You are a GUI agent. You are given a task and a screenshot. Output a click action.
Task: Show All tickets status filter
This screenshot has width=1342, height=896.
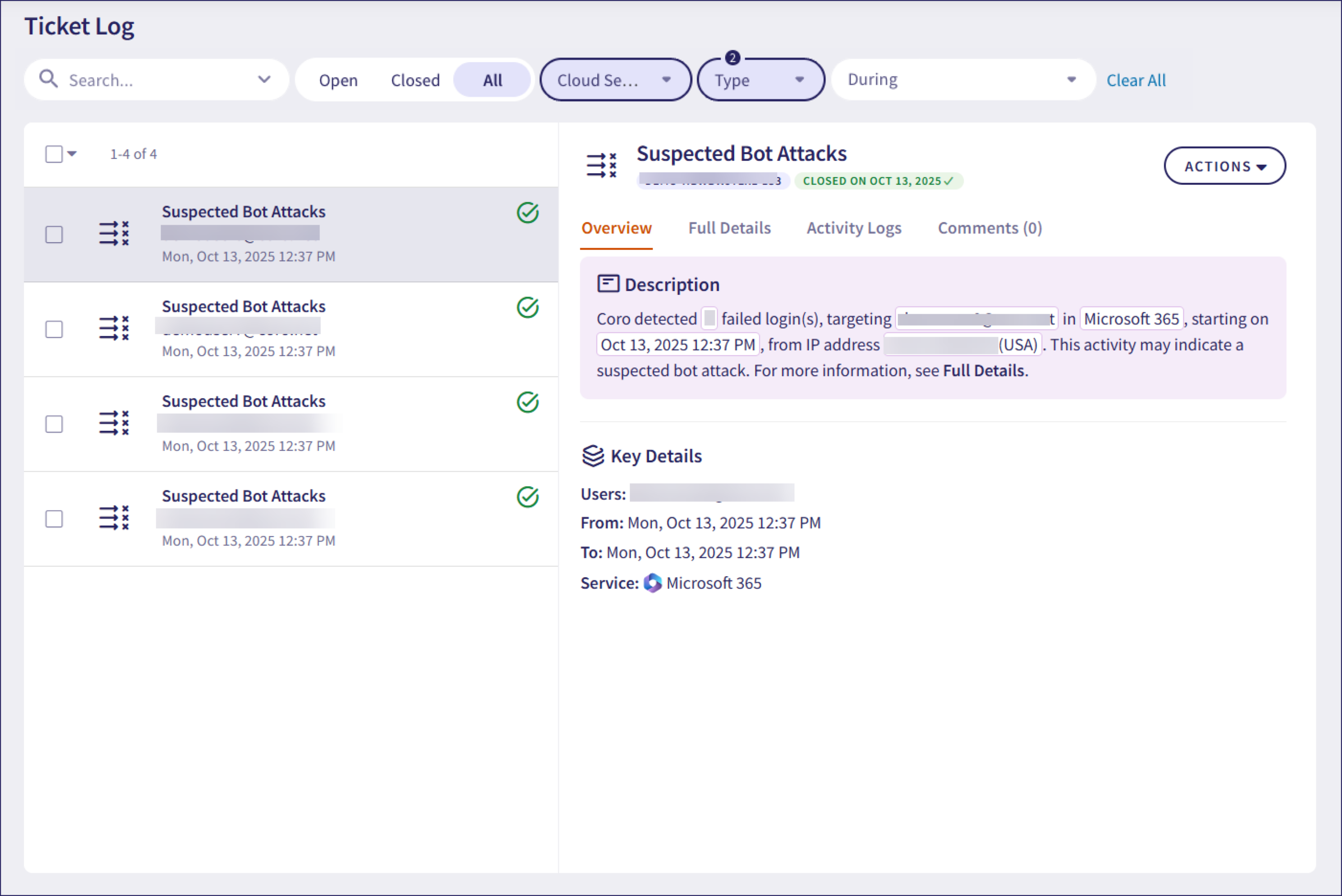492,80
